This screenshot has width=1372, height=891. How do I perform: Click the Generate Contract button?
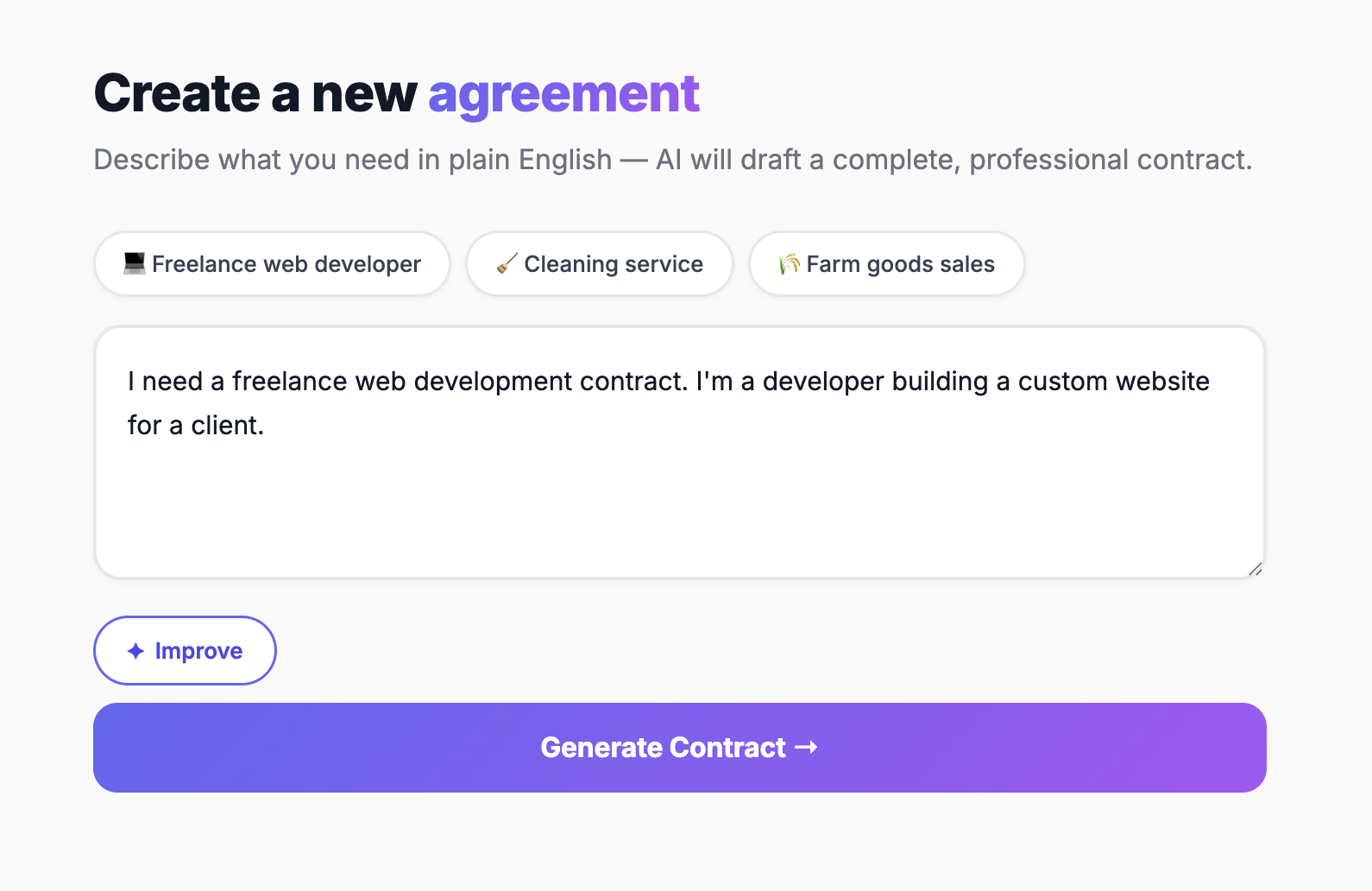tap(679, 748)
